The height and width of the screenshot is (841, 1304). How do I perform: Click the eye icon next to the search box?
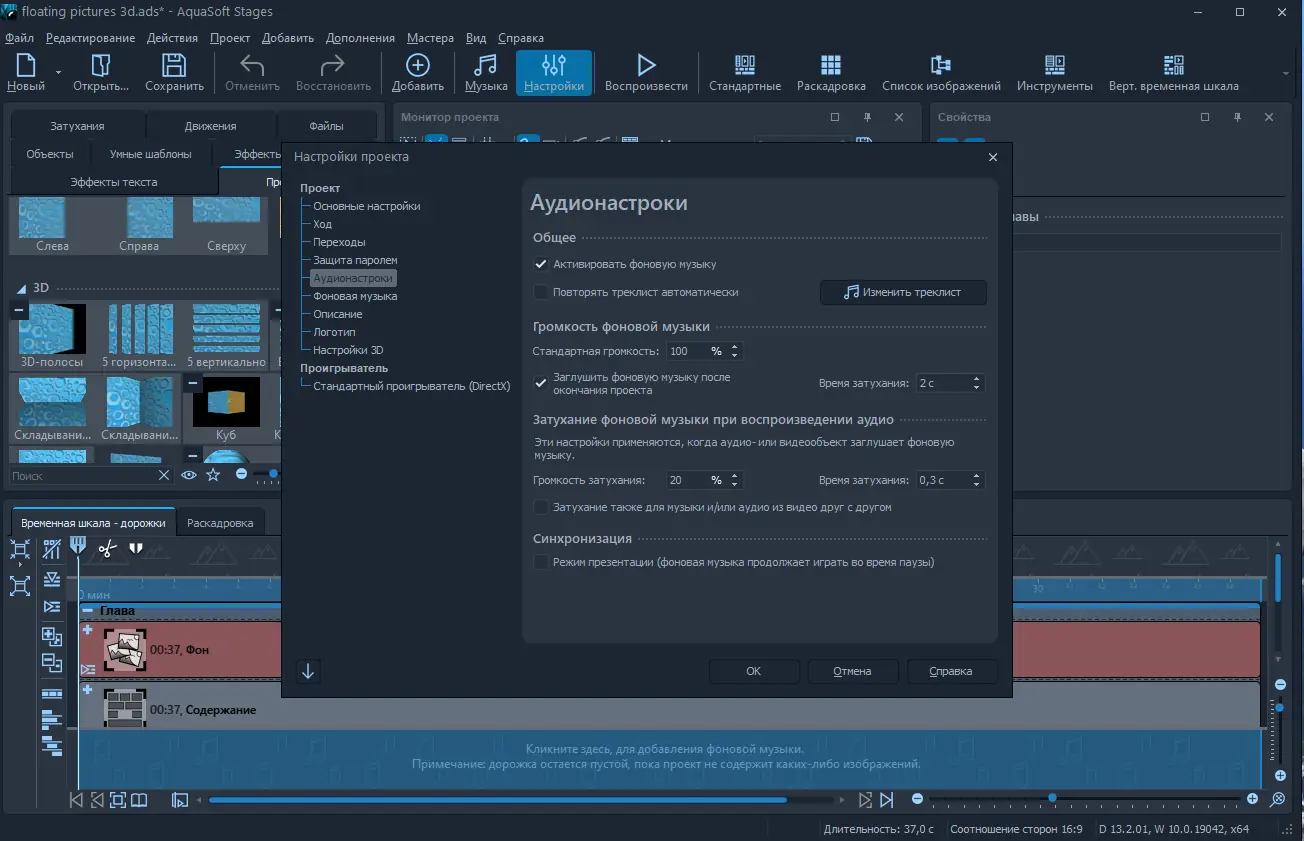[x=189, y=475]
